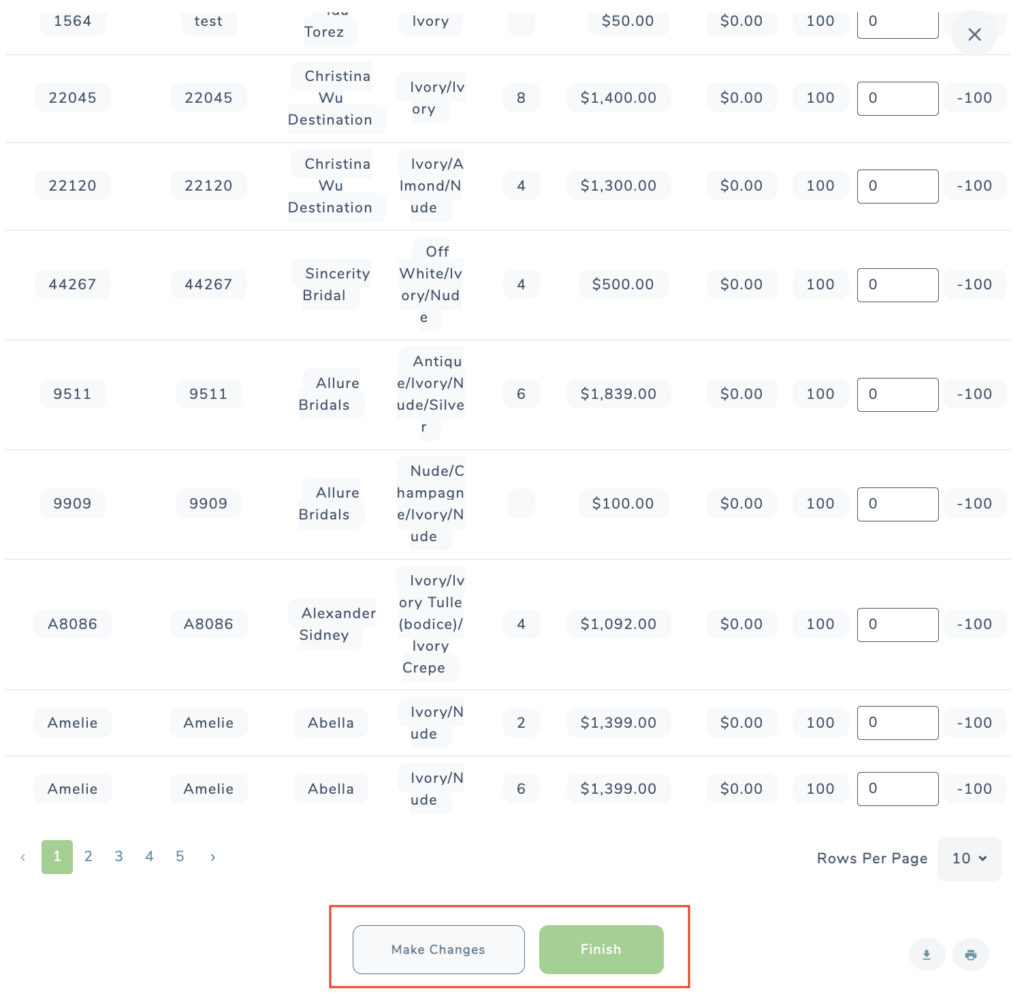Click the download icon at bottom right
Viewport: 1024px width, 998px height.
click(926, 955)
